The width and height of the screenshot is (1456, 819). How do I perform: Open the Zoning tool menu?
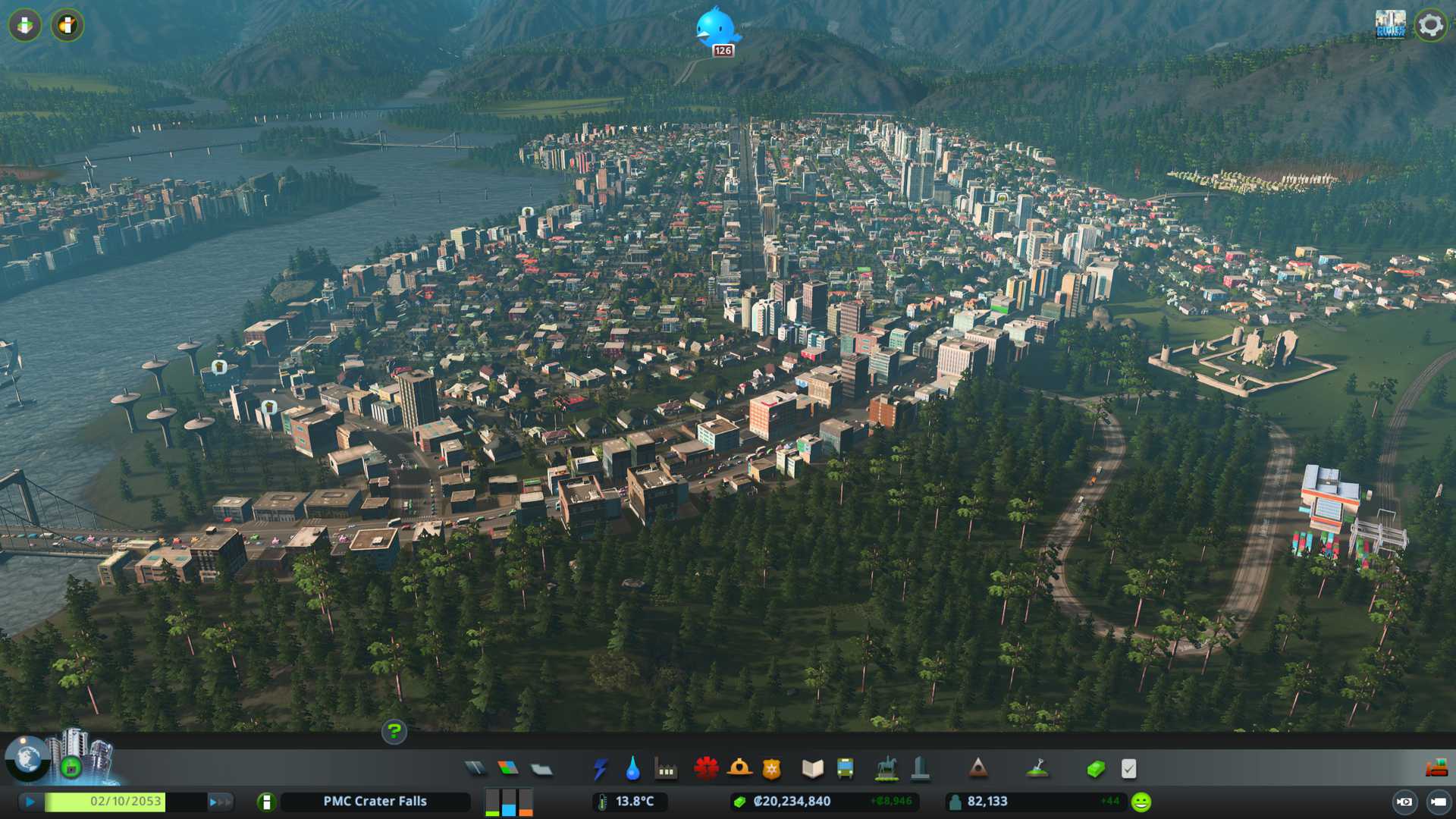click(508, 769)
